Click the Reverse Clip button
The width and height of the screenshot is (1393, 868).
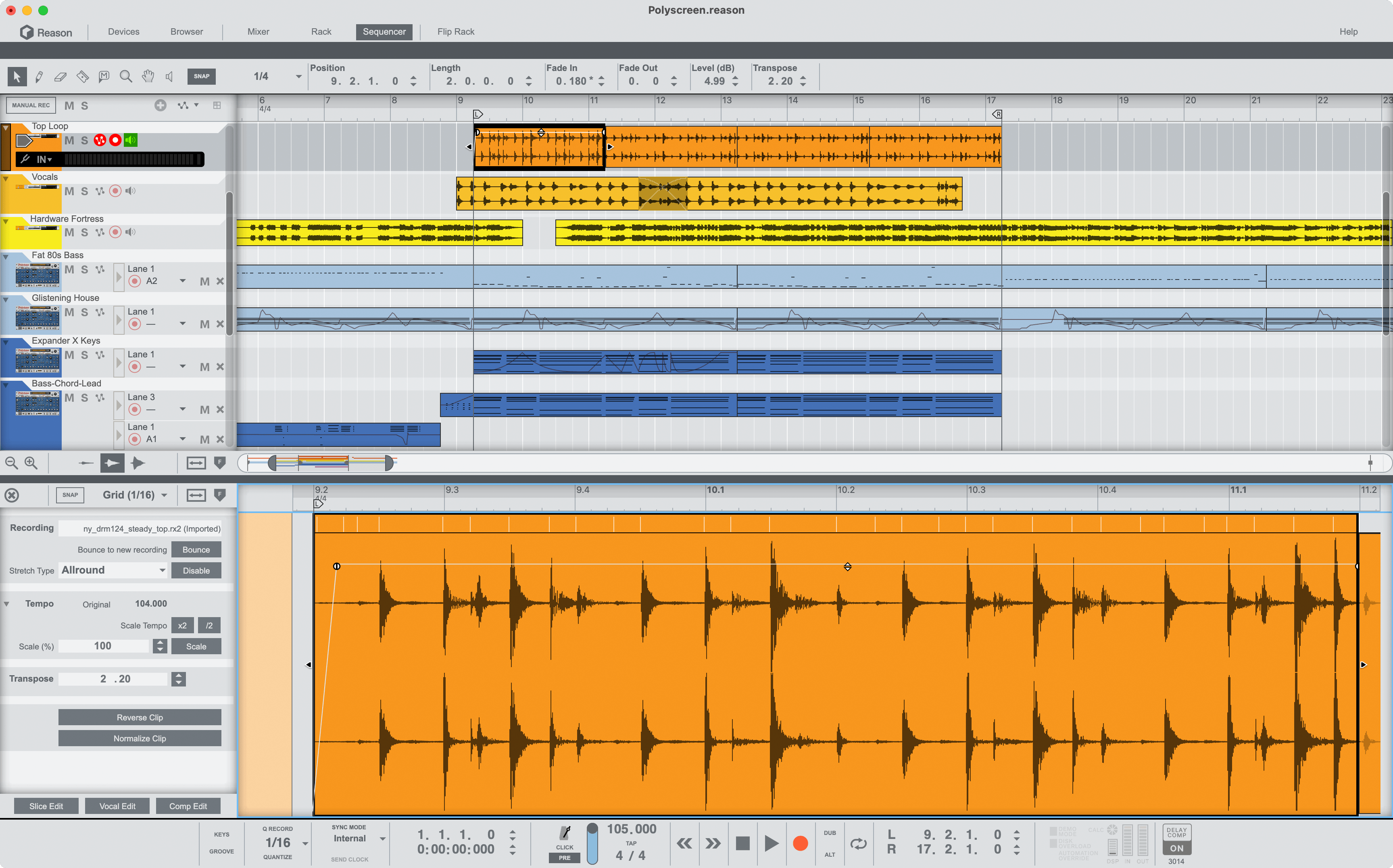(x=140, y=717)
